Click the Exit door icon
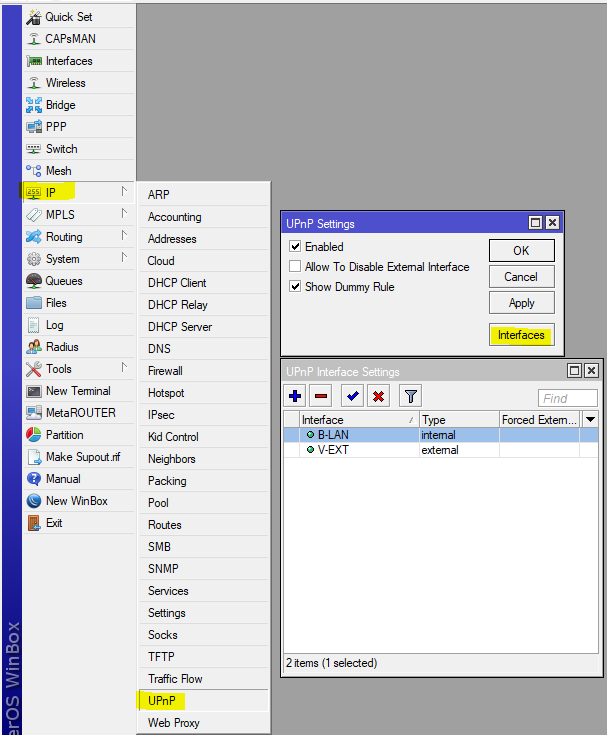607x735 pixels. [34, 523]
